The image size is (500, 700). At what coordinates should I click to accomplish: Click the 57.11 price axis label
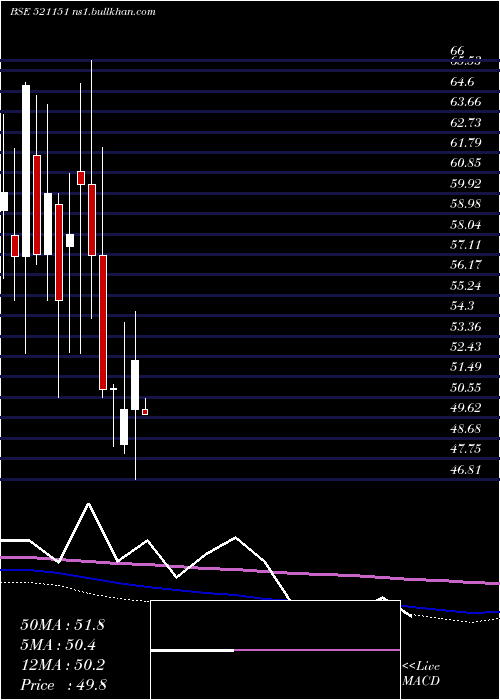click(466, 245)
